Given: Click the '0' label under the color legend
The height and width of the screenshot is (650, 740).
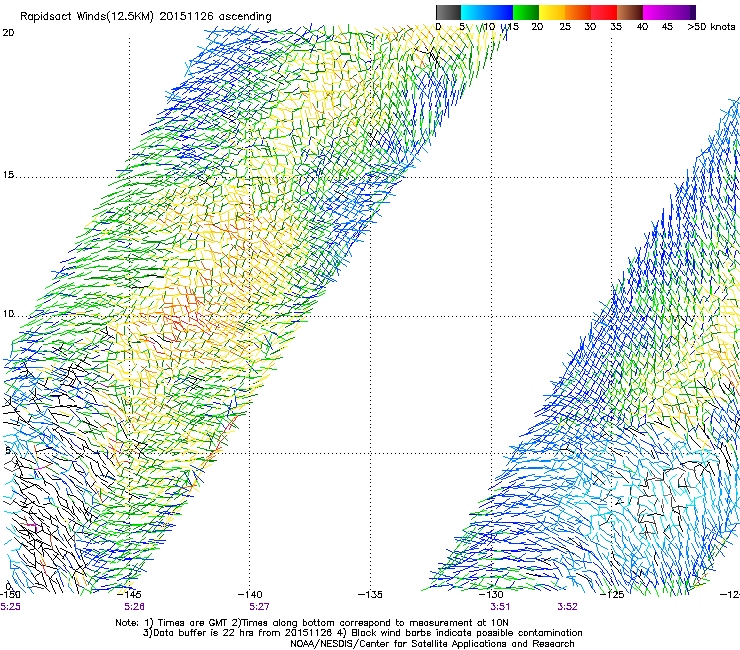Looking at the screenshot, I should pyautogui.click(x=438, y=26).
